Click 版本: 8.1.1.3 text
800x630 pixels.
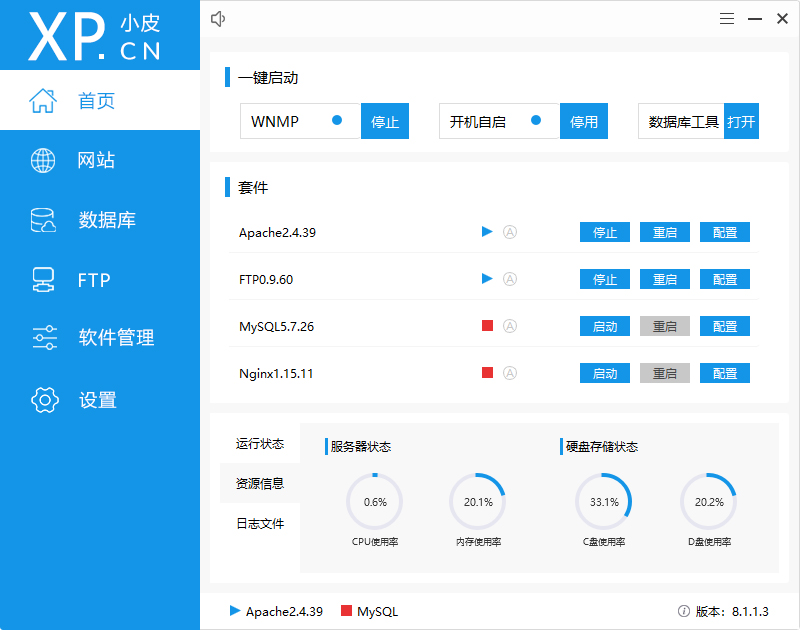[x=732, y=611]
